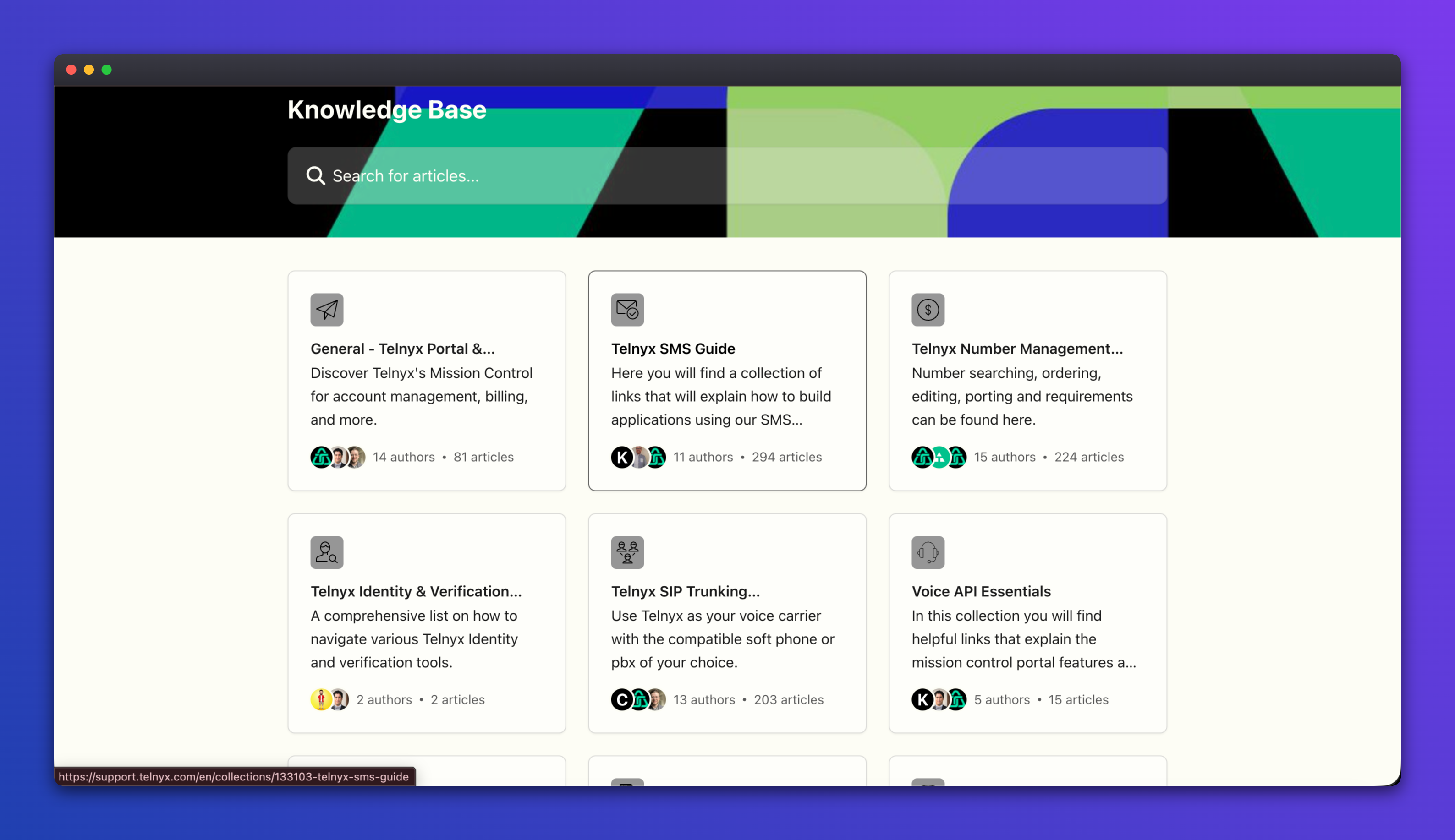This screenshot has width=1455, height=840.
Task: Minimize window with the yellow button
Action: click(89, 70)
